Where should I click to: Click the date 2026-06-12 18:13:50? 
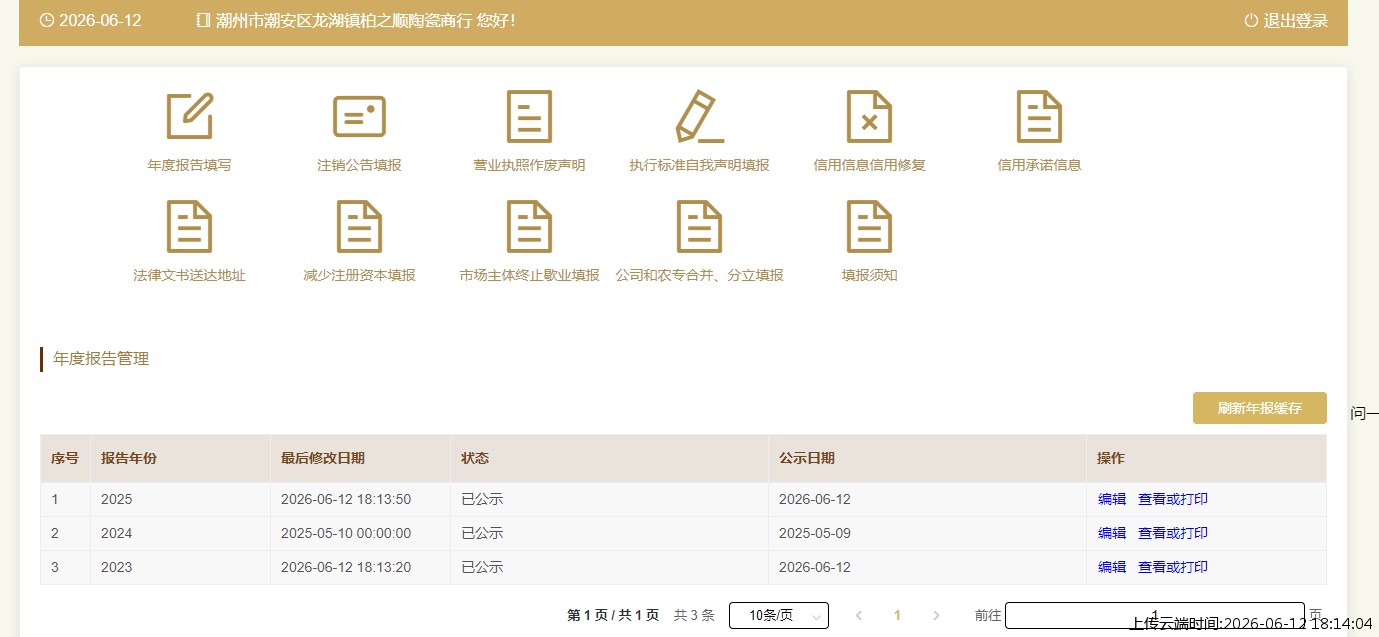coord(346,499)
